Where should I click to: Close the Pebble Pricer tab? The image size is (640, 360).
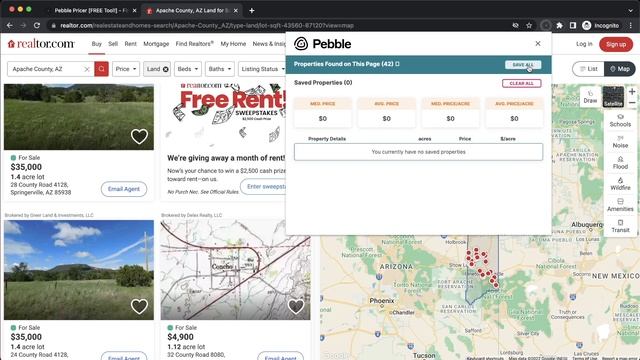click(x=134, y=11)
